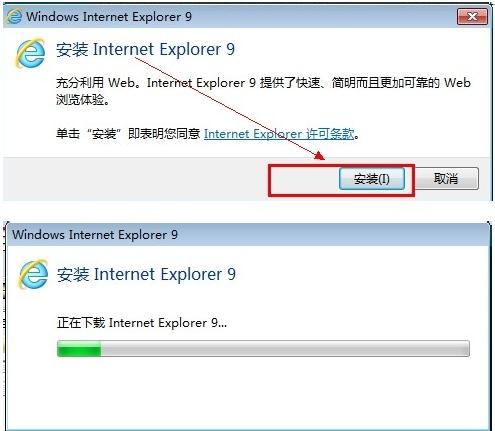Open the Internet Explorer 许可条款 license link

pos(279,134)
